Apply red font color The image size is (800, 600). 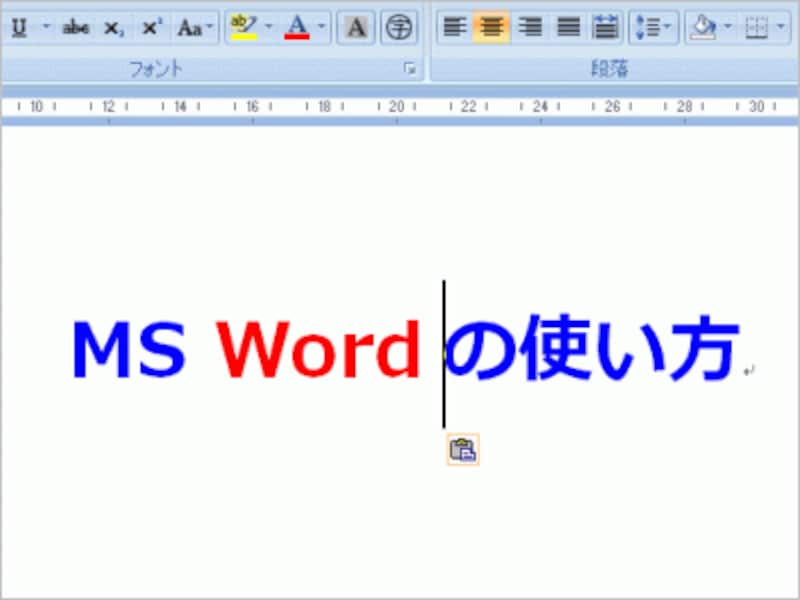click(297, 27)
